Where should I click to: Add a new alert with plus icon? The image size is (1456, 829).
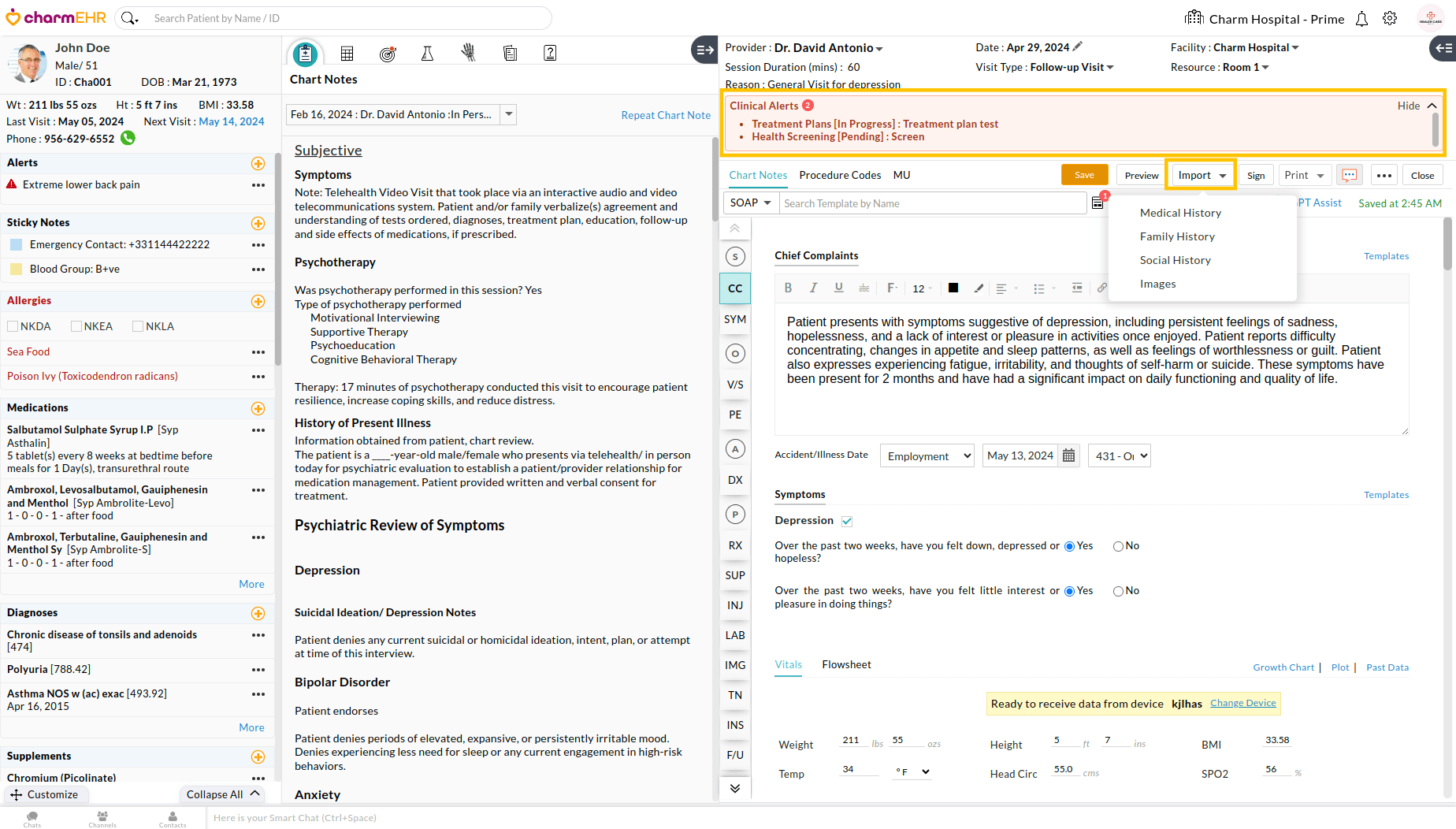point(258,163)
